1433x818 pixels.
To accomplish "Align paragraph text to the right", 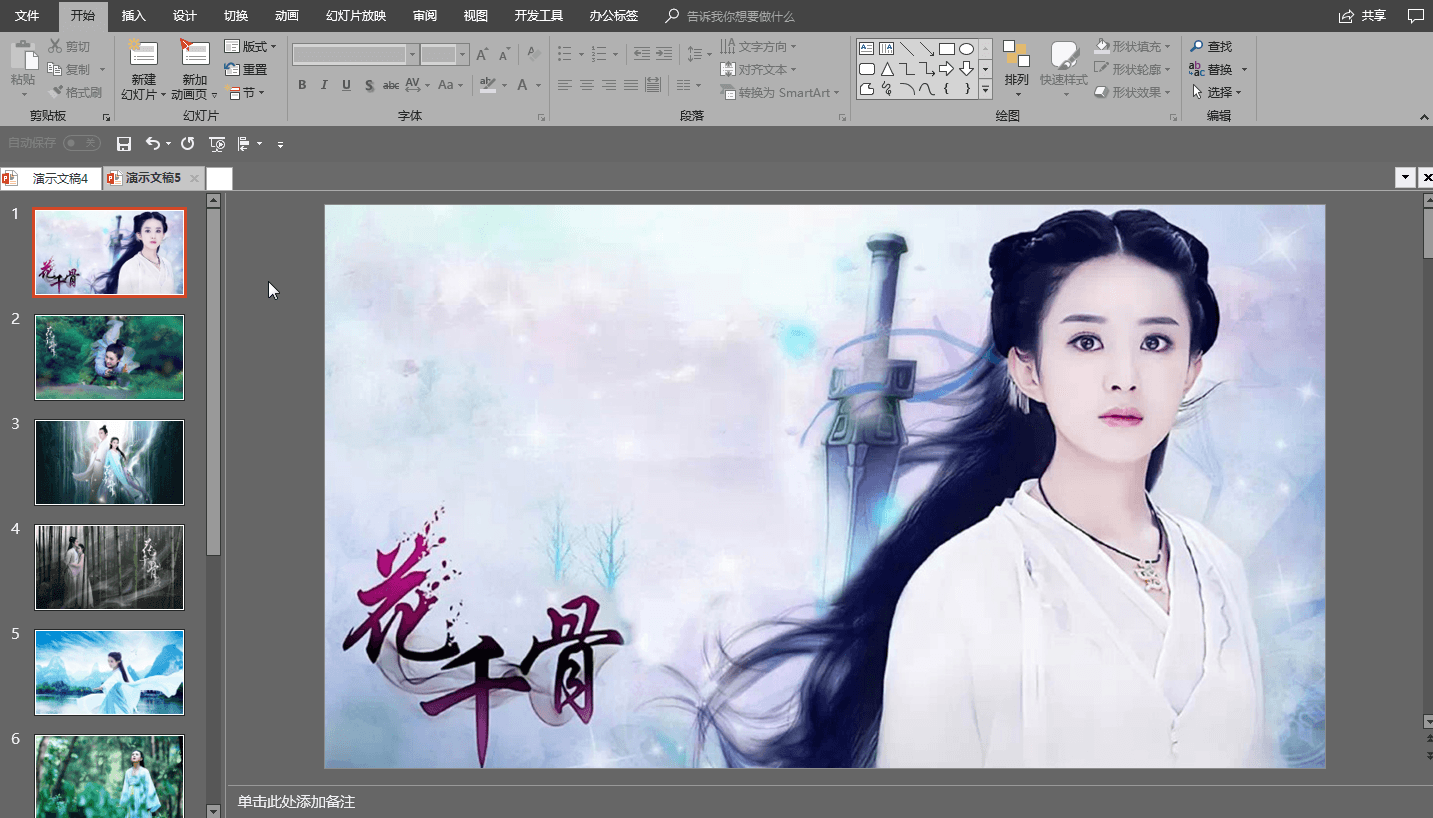I will tap(609, 85).
